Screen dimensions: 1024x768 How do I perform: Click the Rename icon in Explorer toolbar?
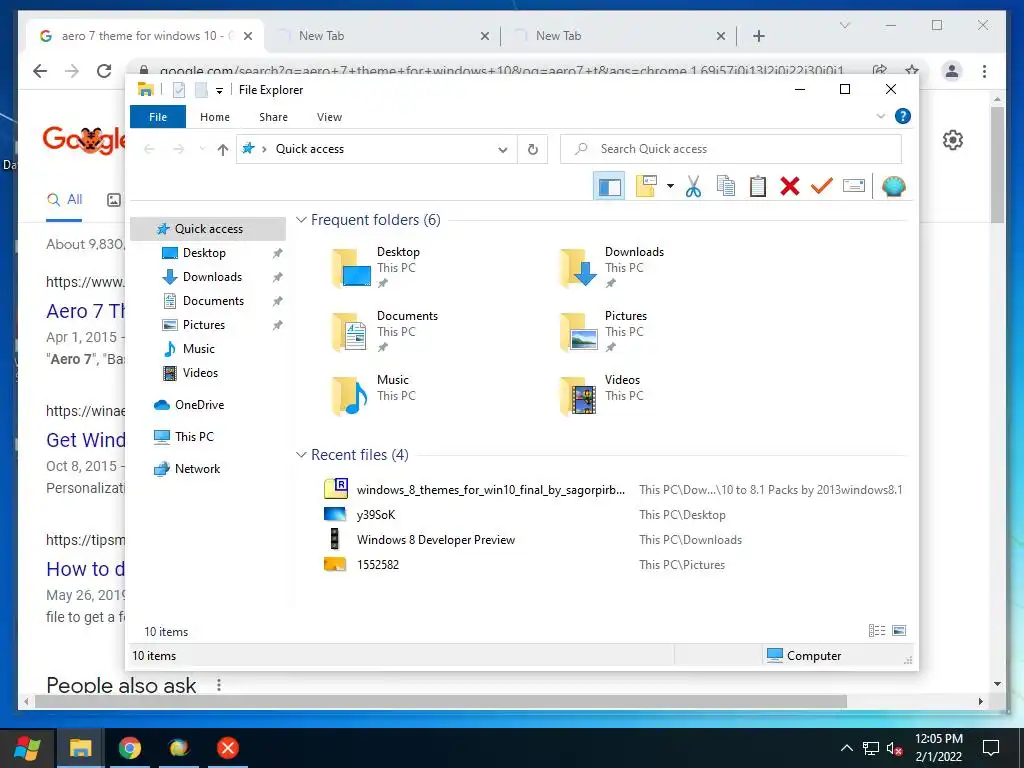point(854,187)
